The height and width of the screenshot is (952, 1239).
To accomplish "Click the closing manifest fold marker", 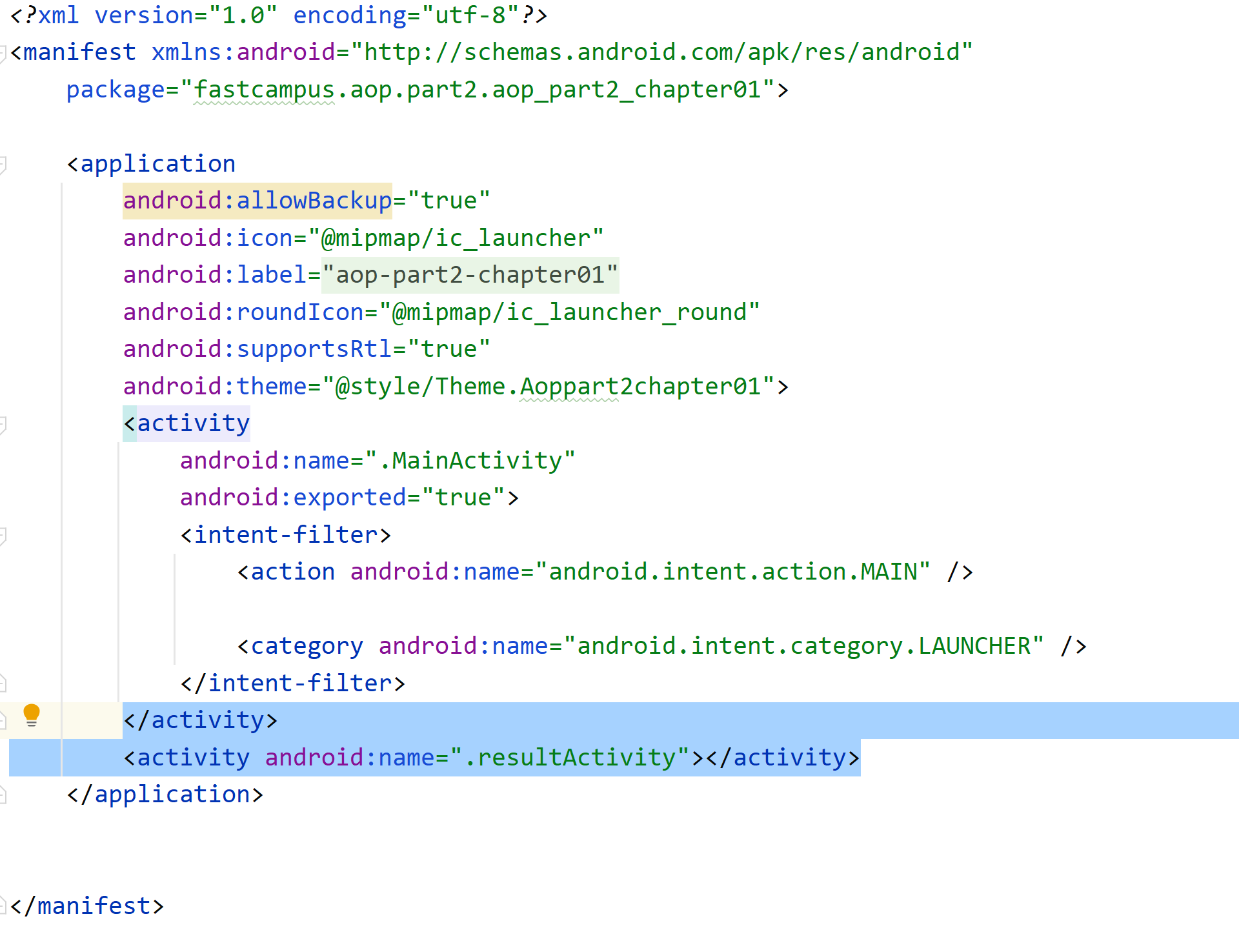I will (3, 906).
